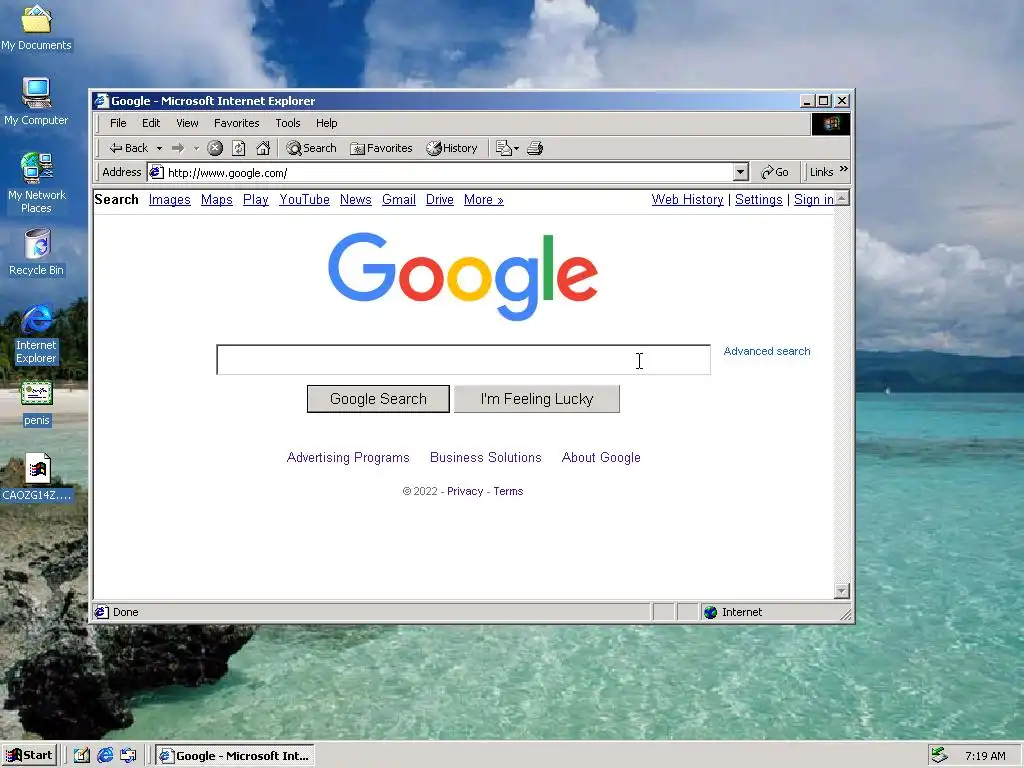1024x768 pixels.
Task: Select the Internet Explorer desktop icon
Action: [x=37, y=334]
